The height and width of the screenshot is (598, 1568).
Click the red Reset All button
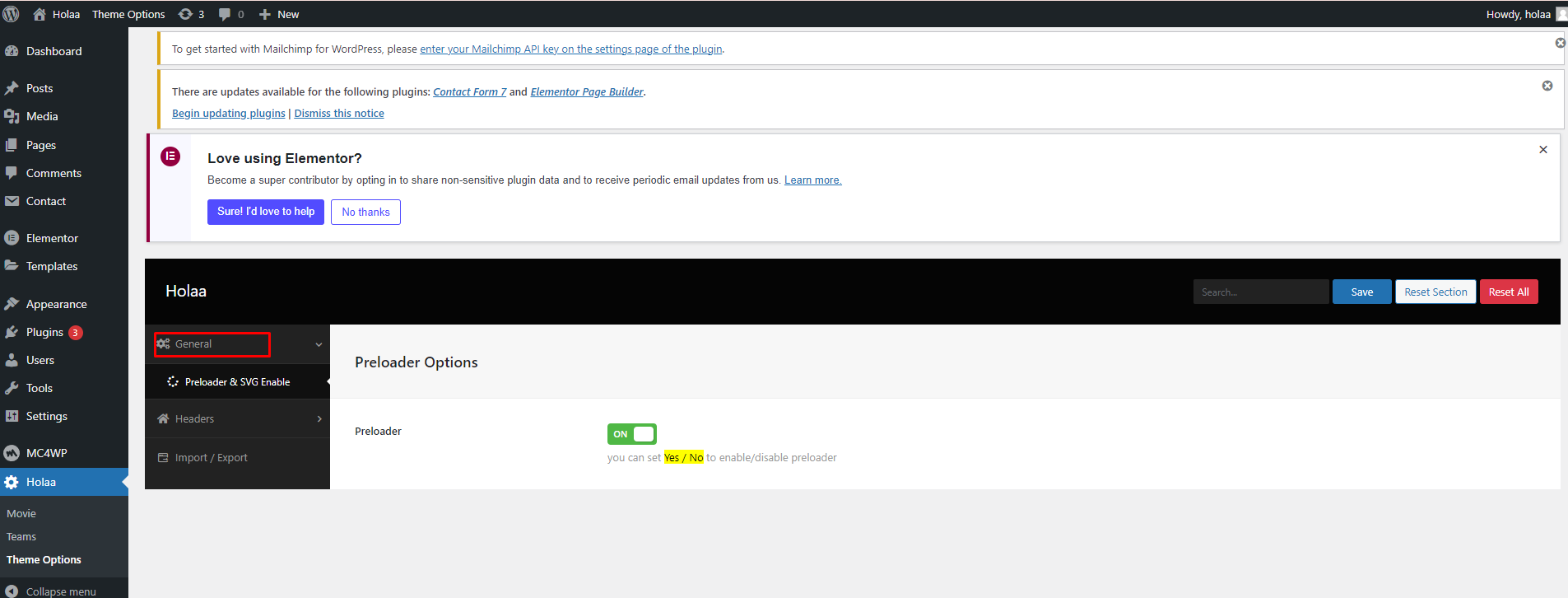1508,292
